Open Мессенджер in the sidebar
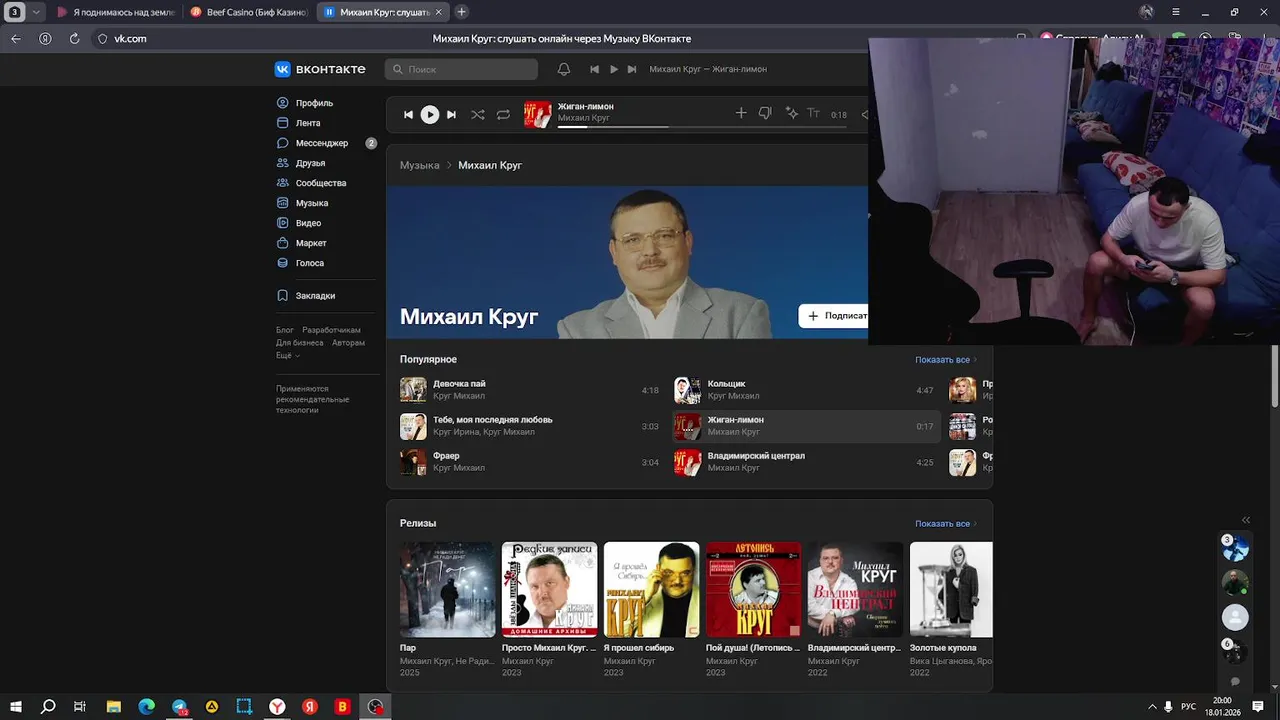 pos(321,143)
